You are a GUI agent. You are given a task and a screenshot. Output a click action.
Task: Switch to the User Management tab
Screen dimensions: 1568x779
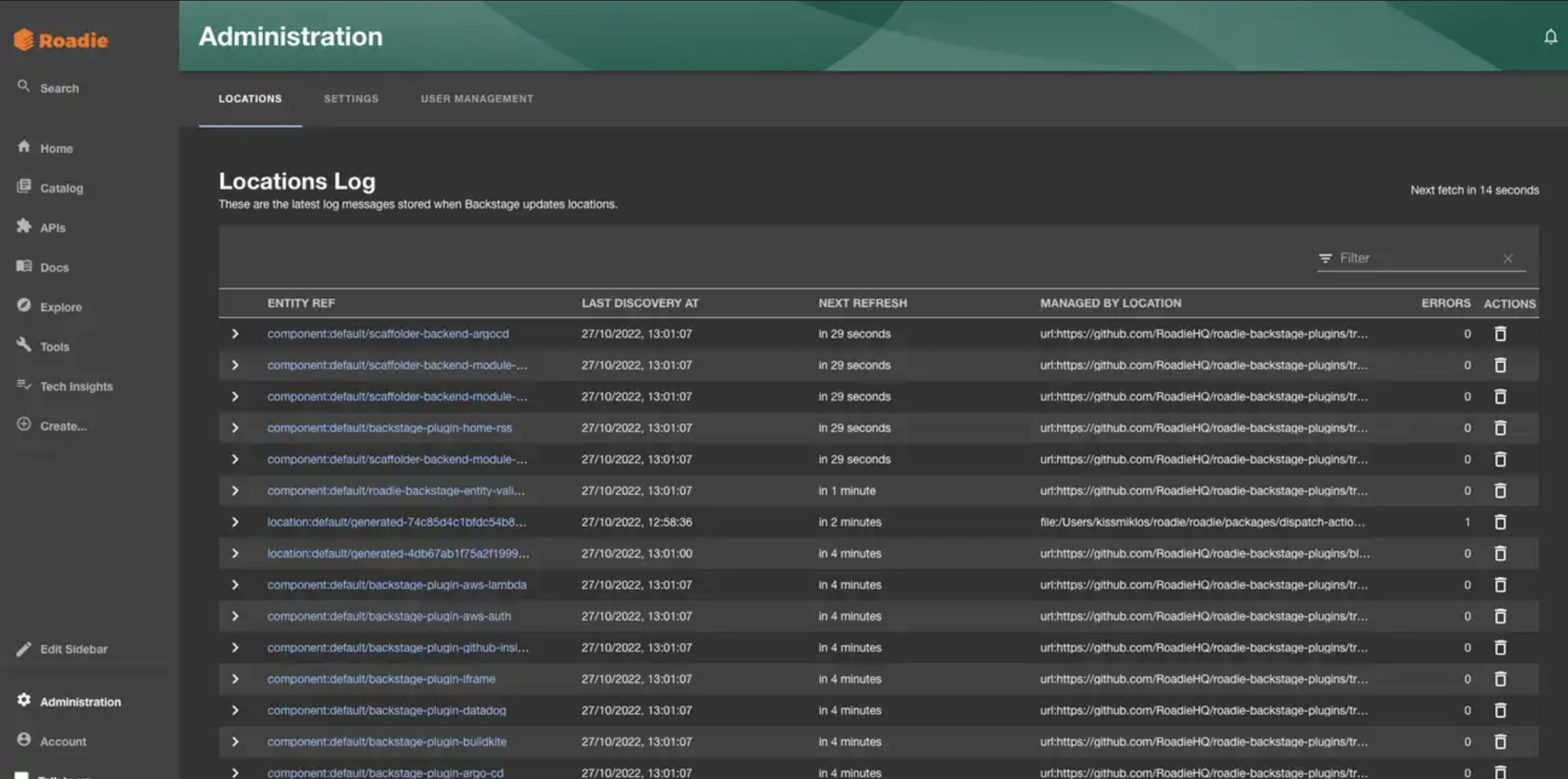coord(476,99)
